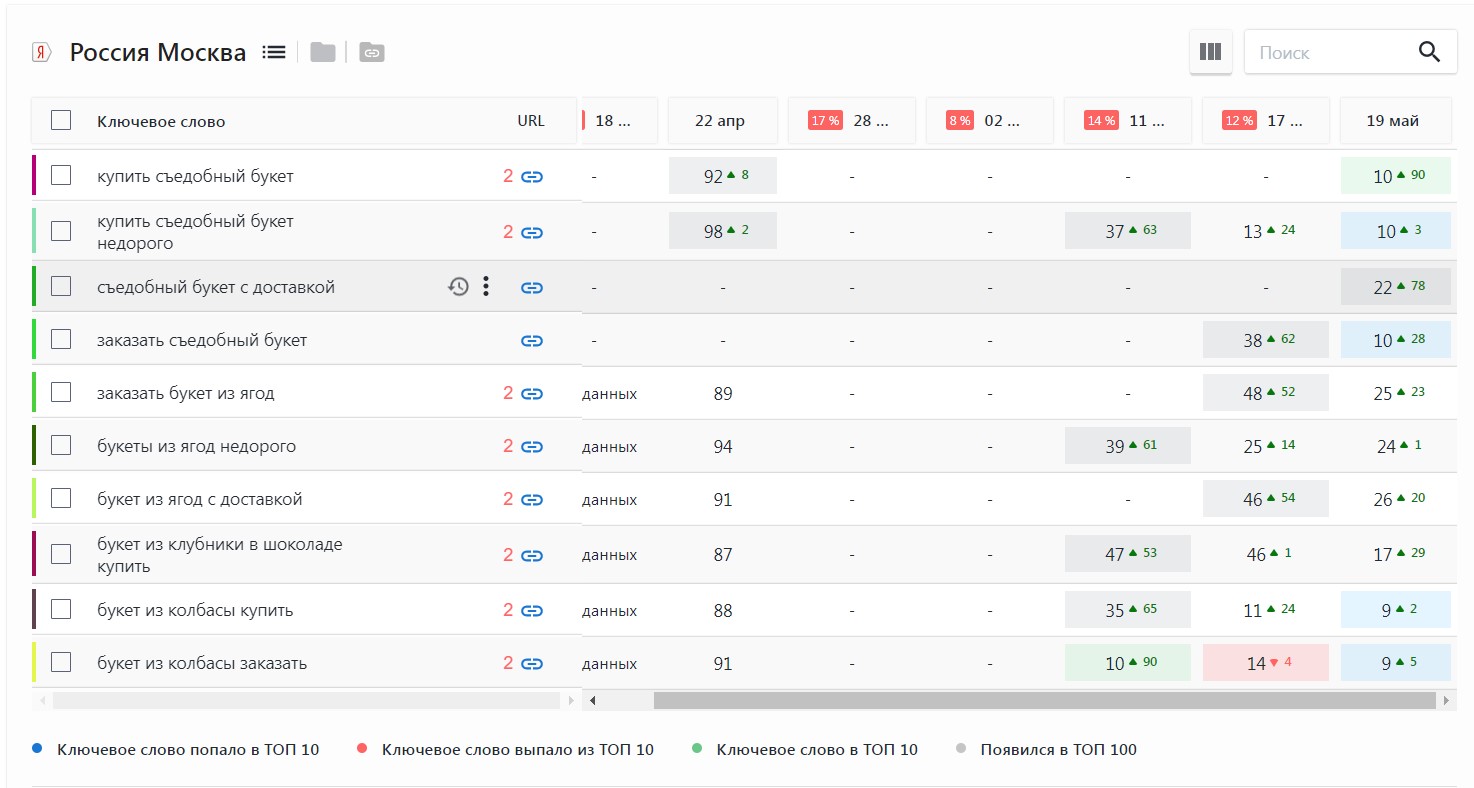1474x788 pixels.
Task: Open URL link for 'заказать букет из ягод'
Action: (x=532, y=394)
